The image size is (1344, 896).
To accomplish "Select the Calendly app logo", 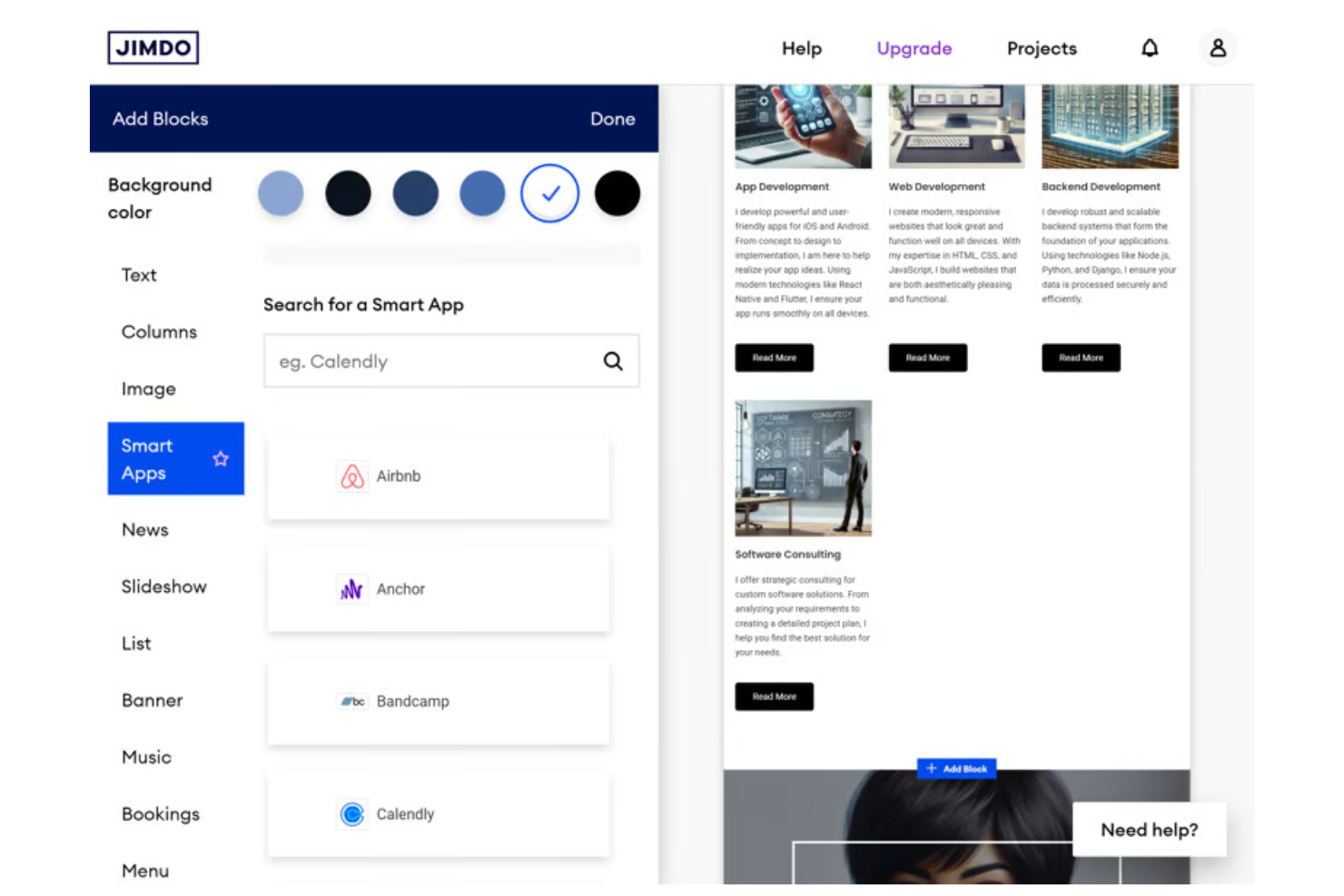I will [352, 813].
